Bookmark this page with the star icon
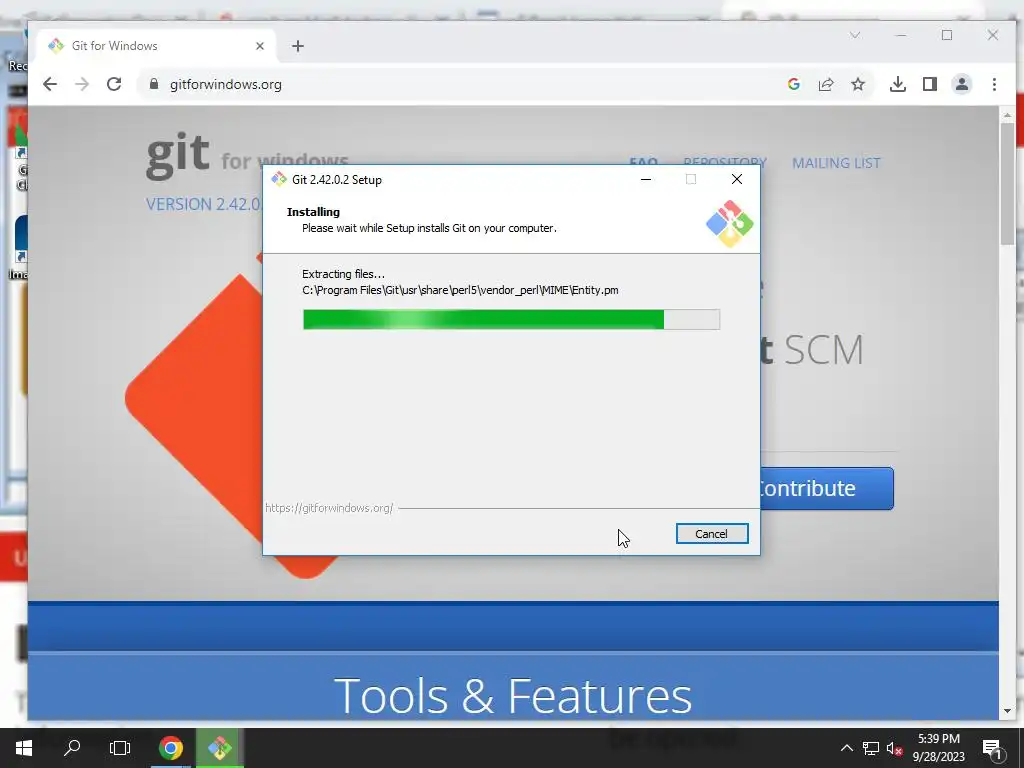This screenshot has height=768, width=1024. 858,84
